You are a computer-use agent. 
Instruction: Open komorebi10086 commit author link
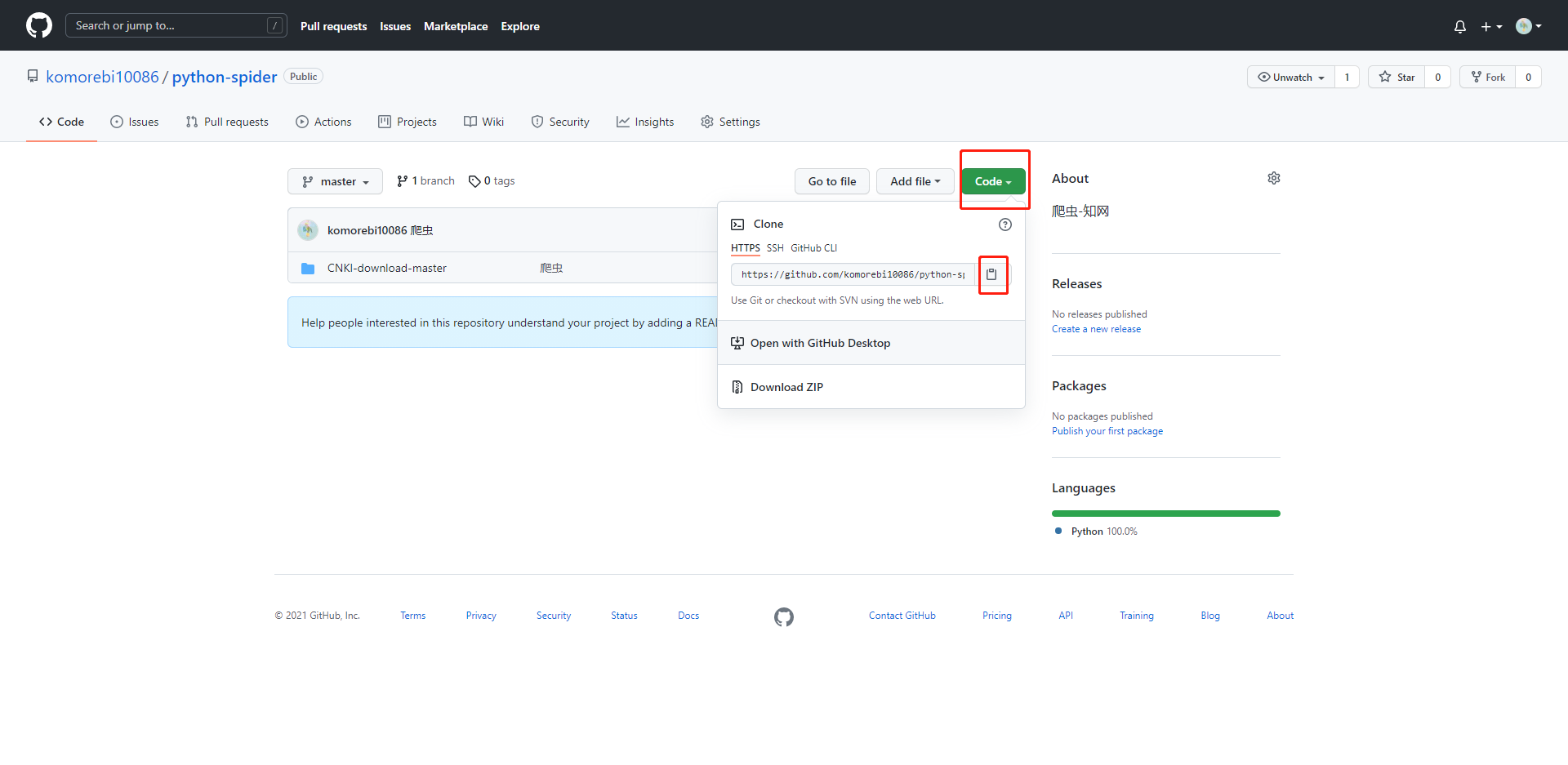tap(367, 230)
